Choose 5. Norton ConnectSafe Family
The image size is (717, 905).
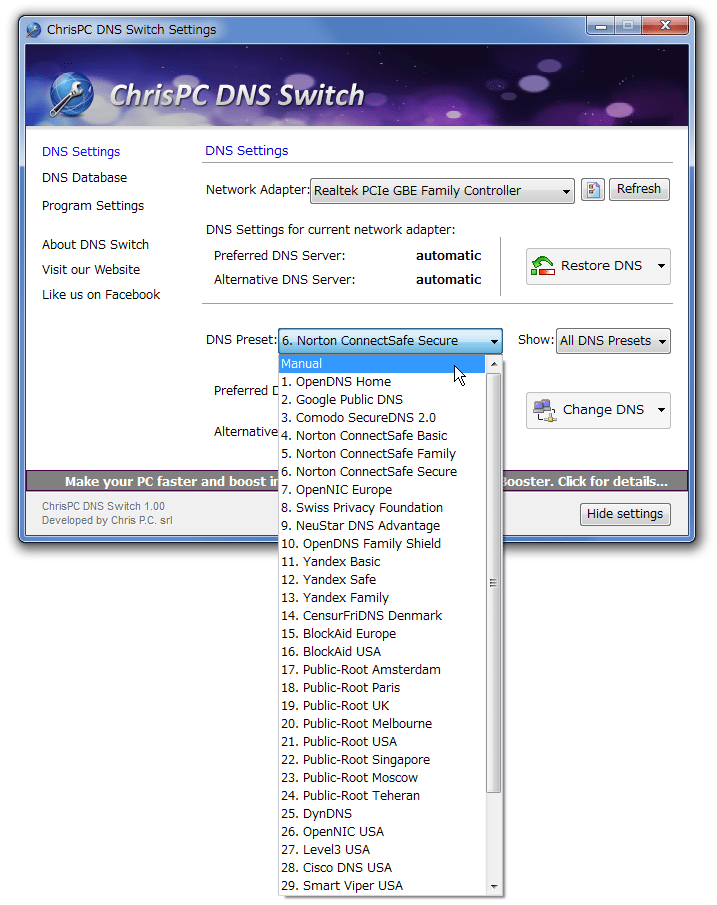[x=382, y=454]
